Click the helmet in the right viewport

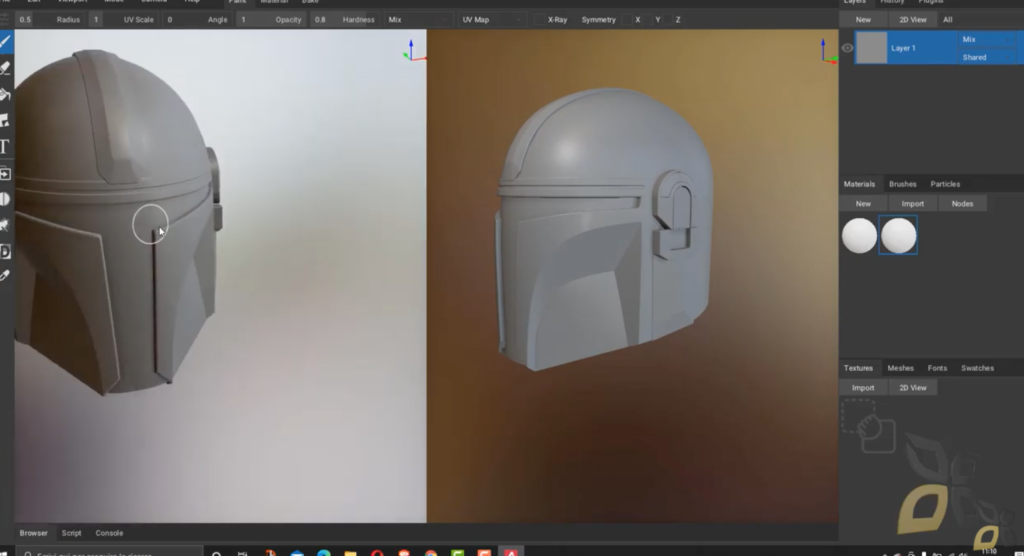click(604, 229)
